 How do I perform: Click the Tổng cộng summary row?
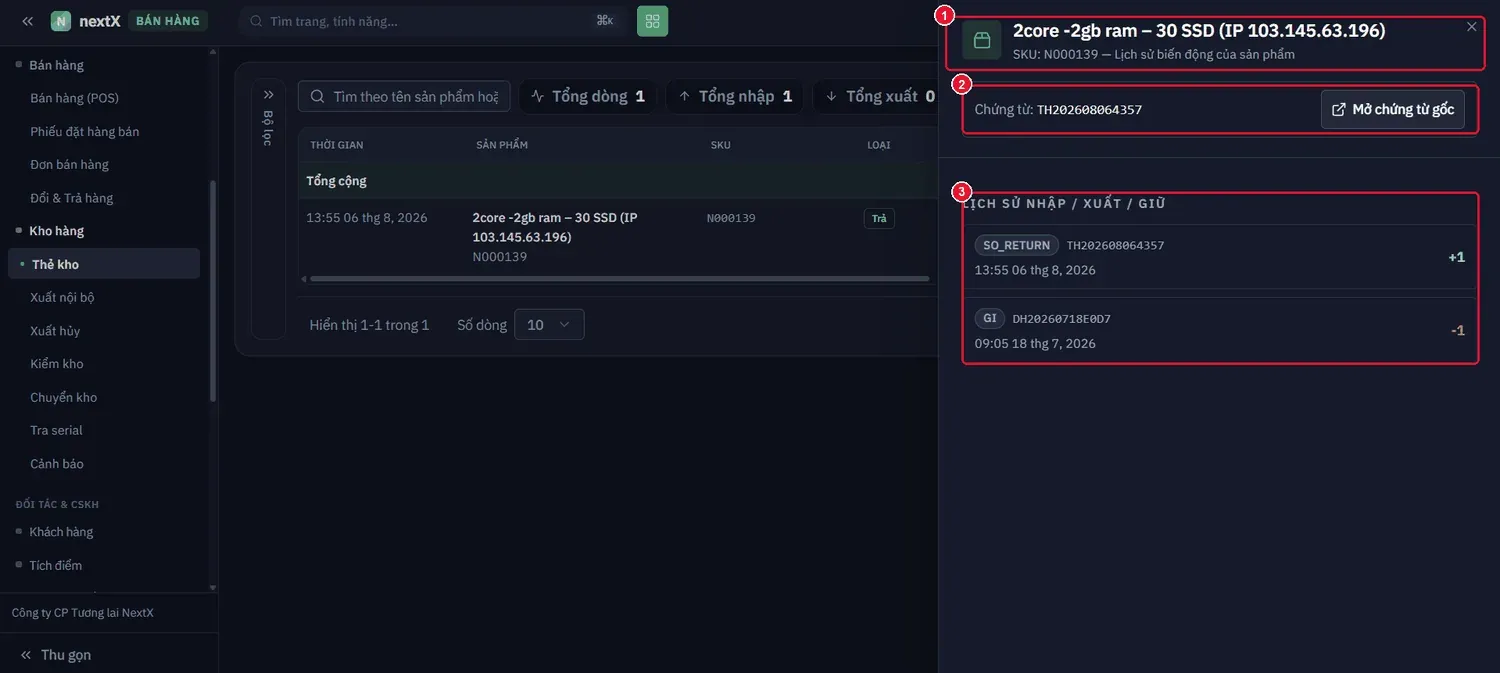[618, 181]
